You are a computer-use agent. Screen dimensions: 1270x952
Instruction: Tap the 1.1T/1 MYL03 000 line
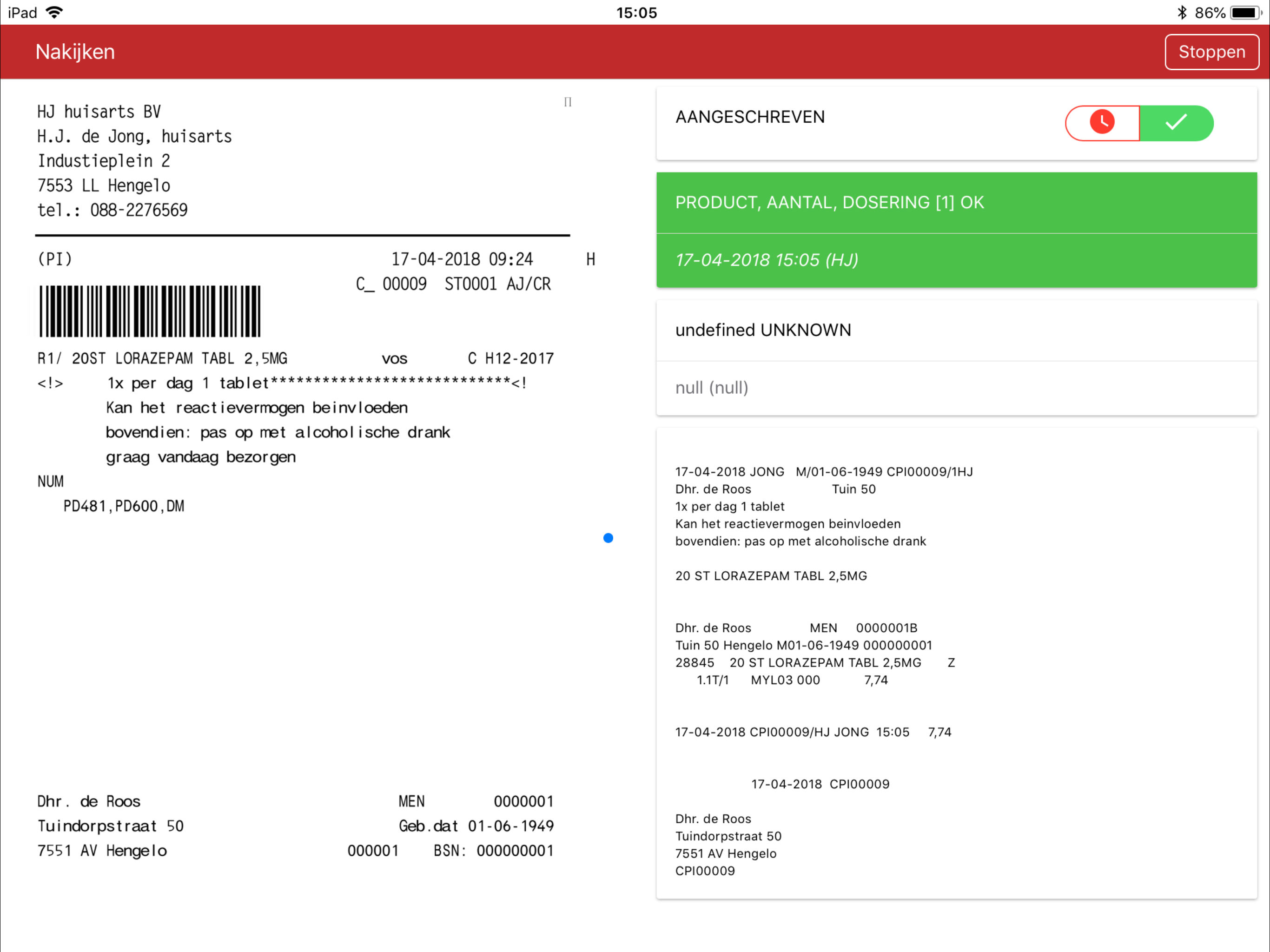(x=792, y=681)
